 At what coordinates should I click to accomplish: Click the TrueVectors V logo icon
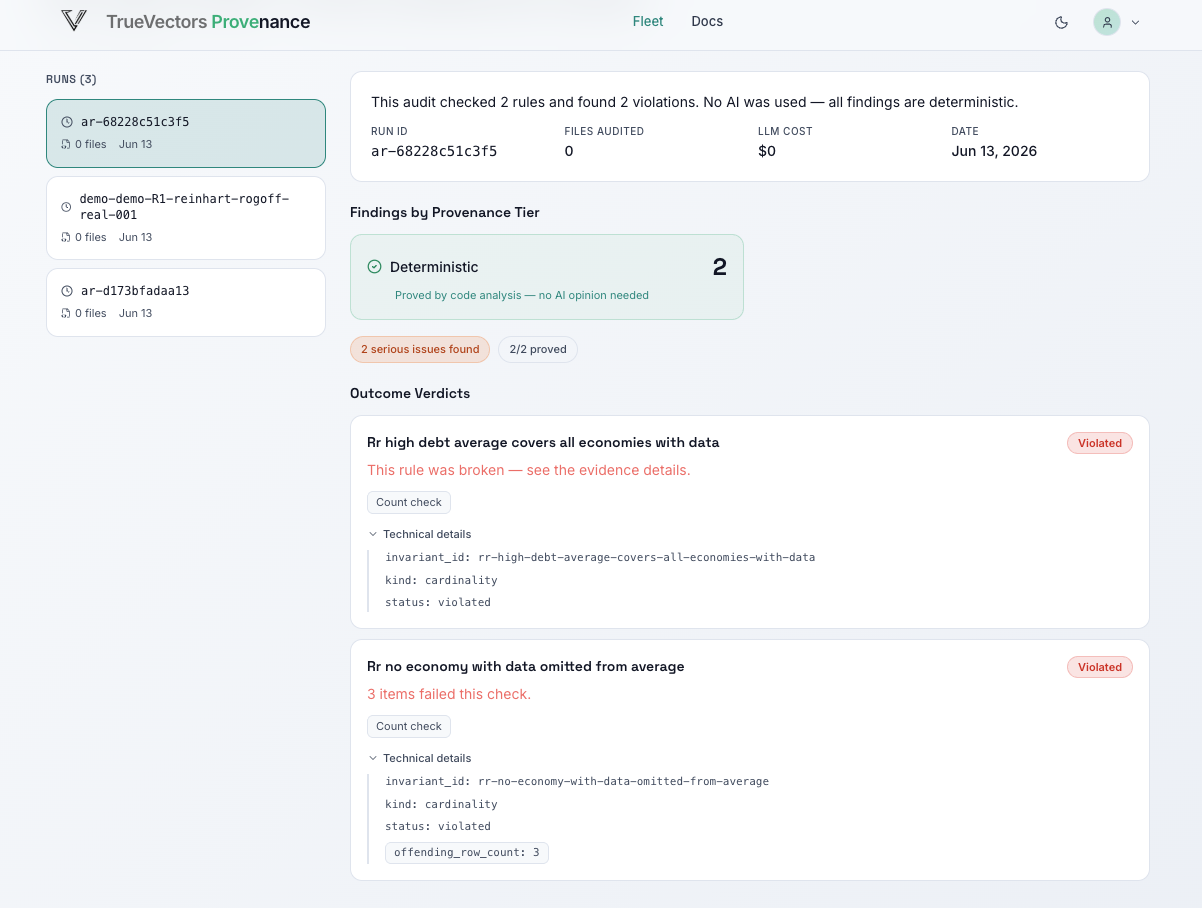(x=73, y=21)
